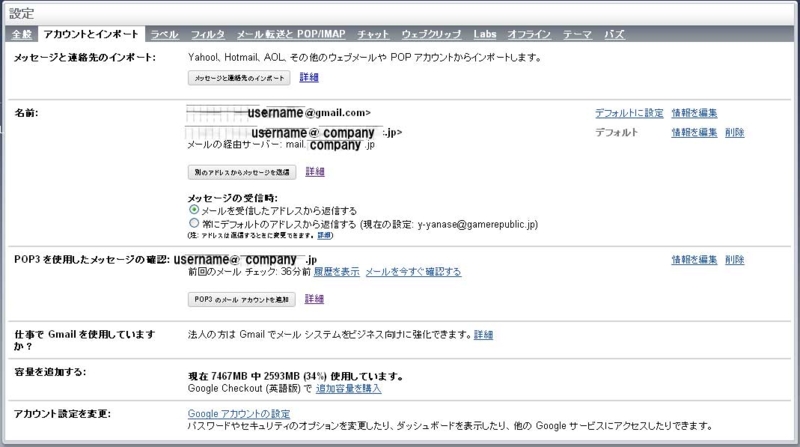
Task: Open the 全般 settings tab
Action: [21, 34]
